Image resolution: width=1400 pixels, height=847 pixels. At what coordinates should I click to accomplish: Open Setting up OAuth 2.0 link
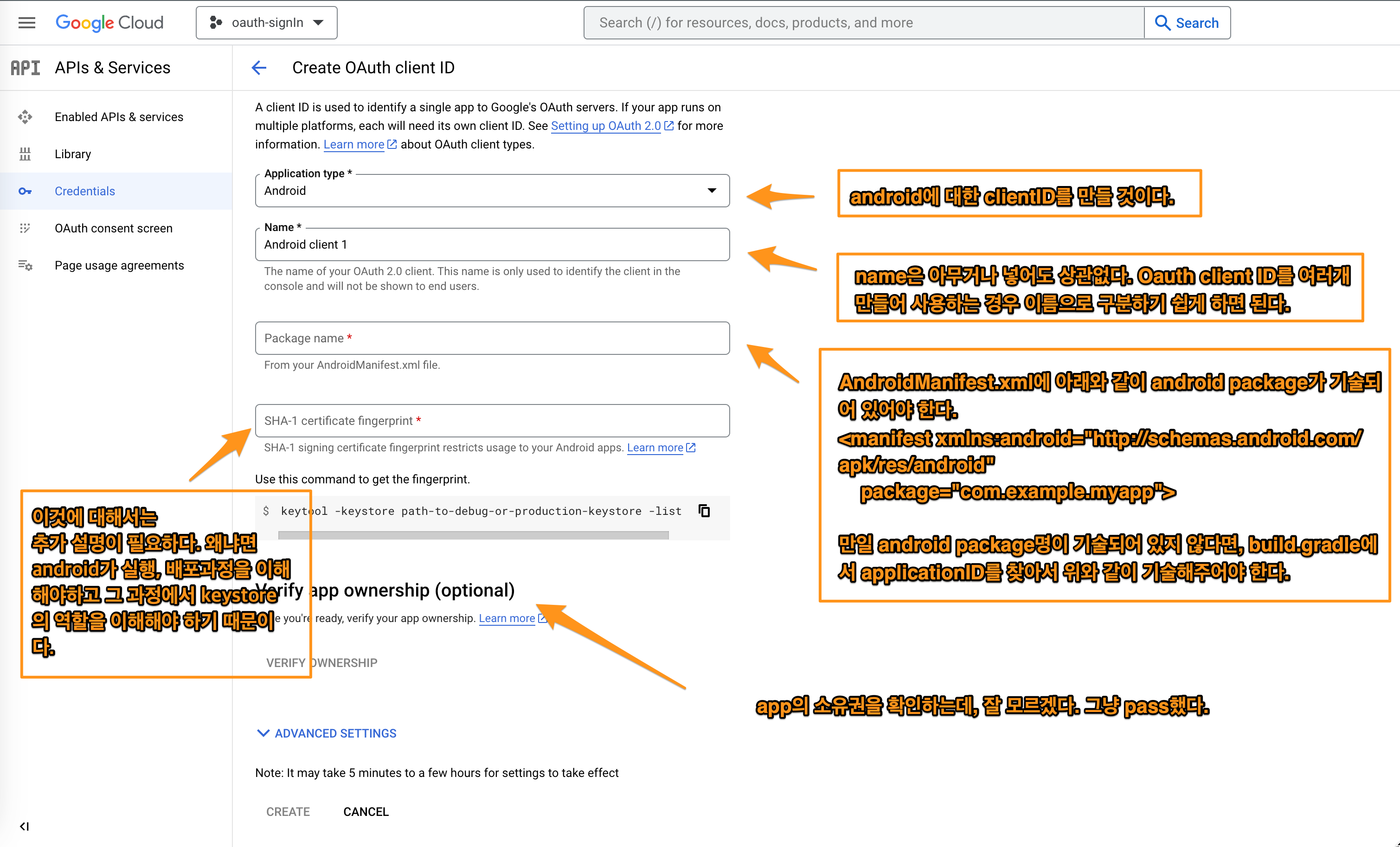pos(606,126)
